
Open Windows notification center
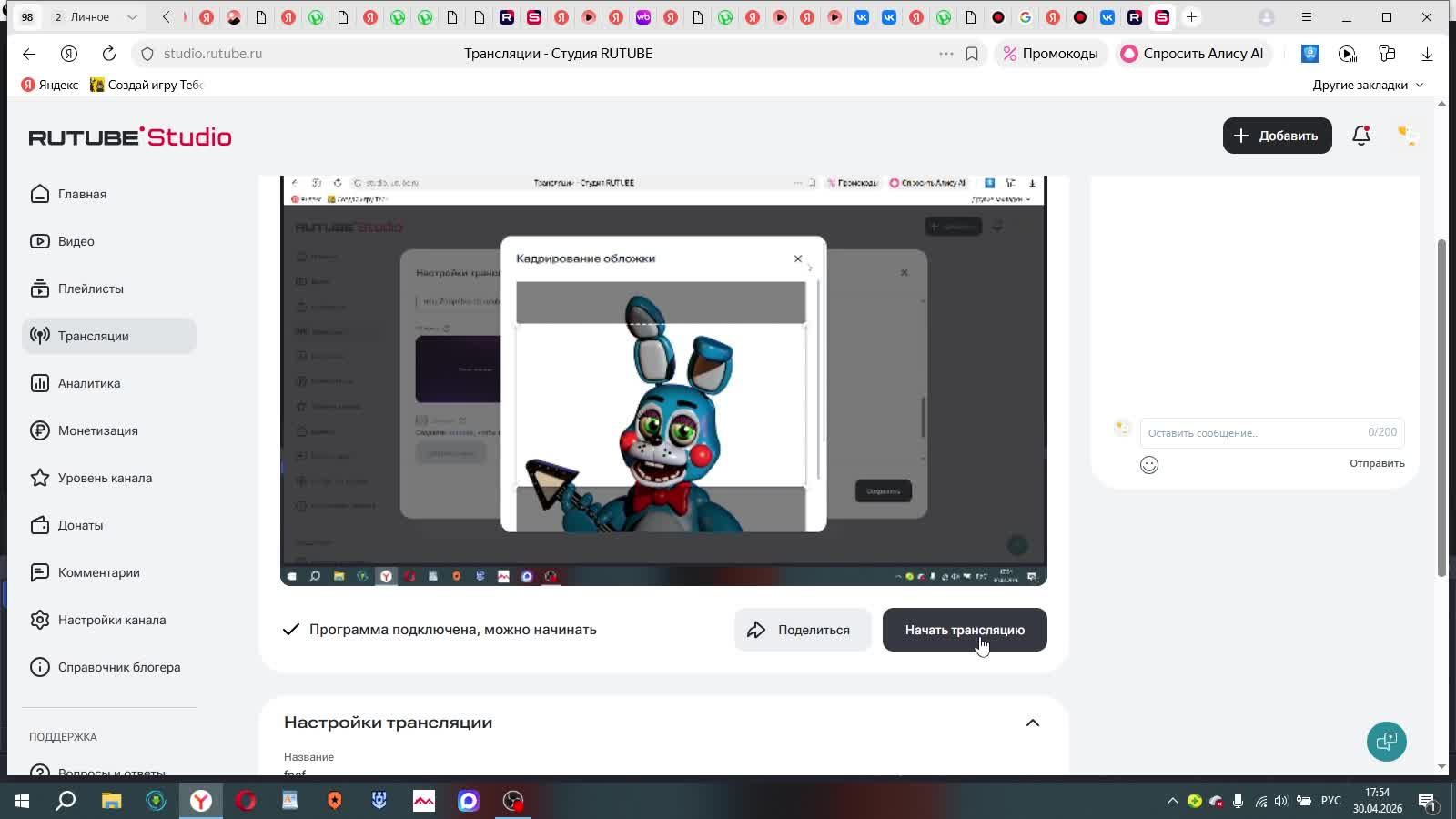click(x=1427, y=801)
